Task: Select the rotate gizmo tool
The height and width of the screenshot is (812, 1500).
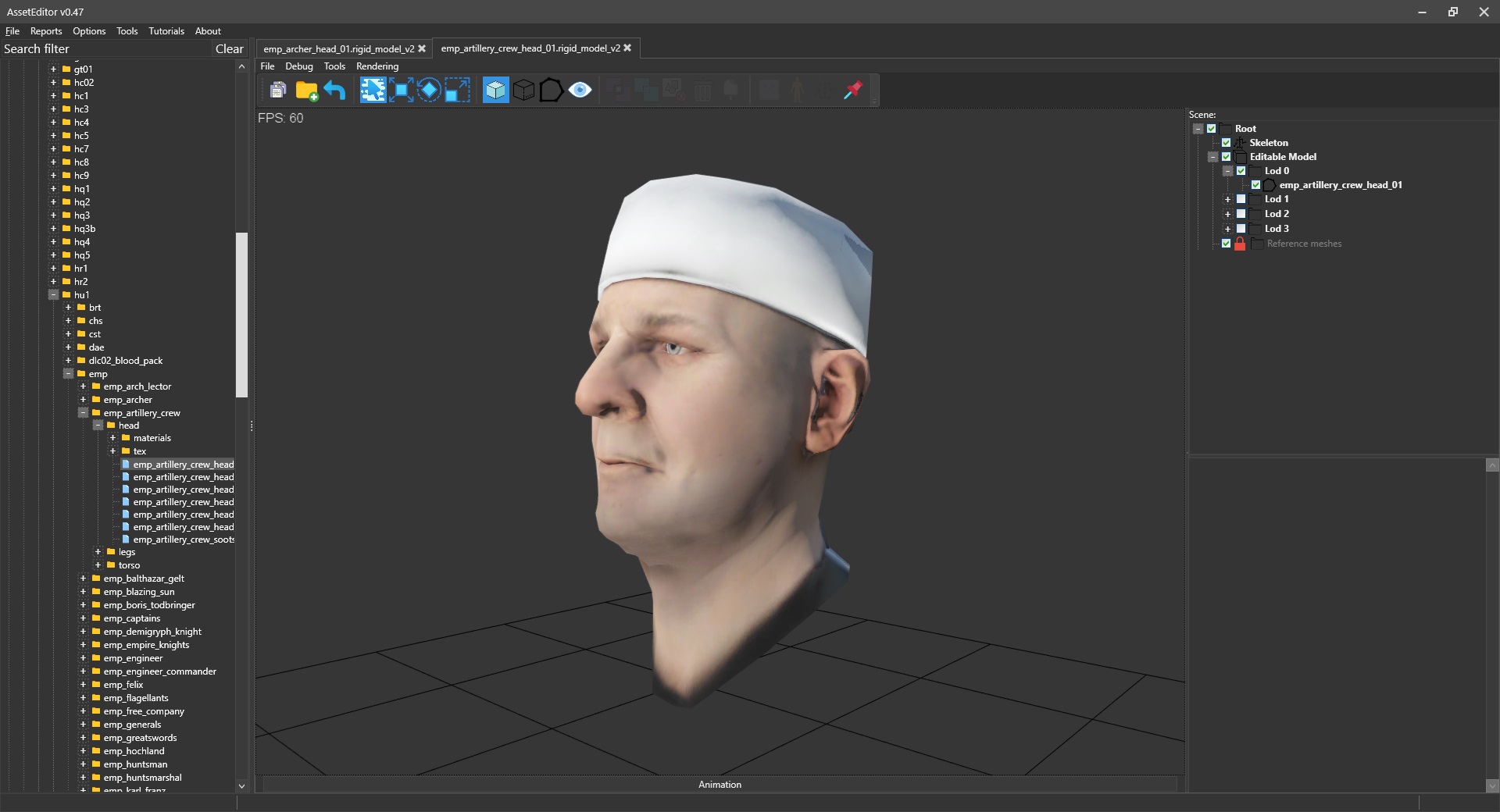Action: [x=429, y=91]
